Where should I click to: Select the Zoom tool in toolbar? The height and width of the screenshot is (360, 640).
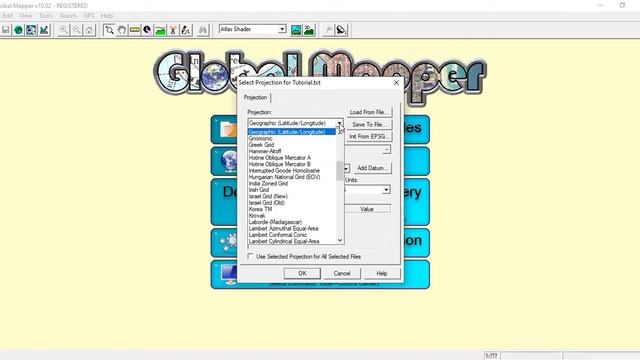[109, 30]
